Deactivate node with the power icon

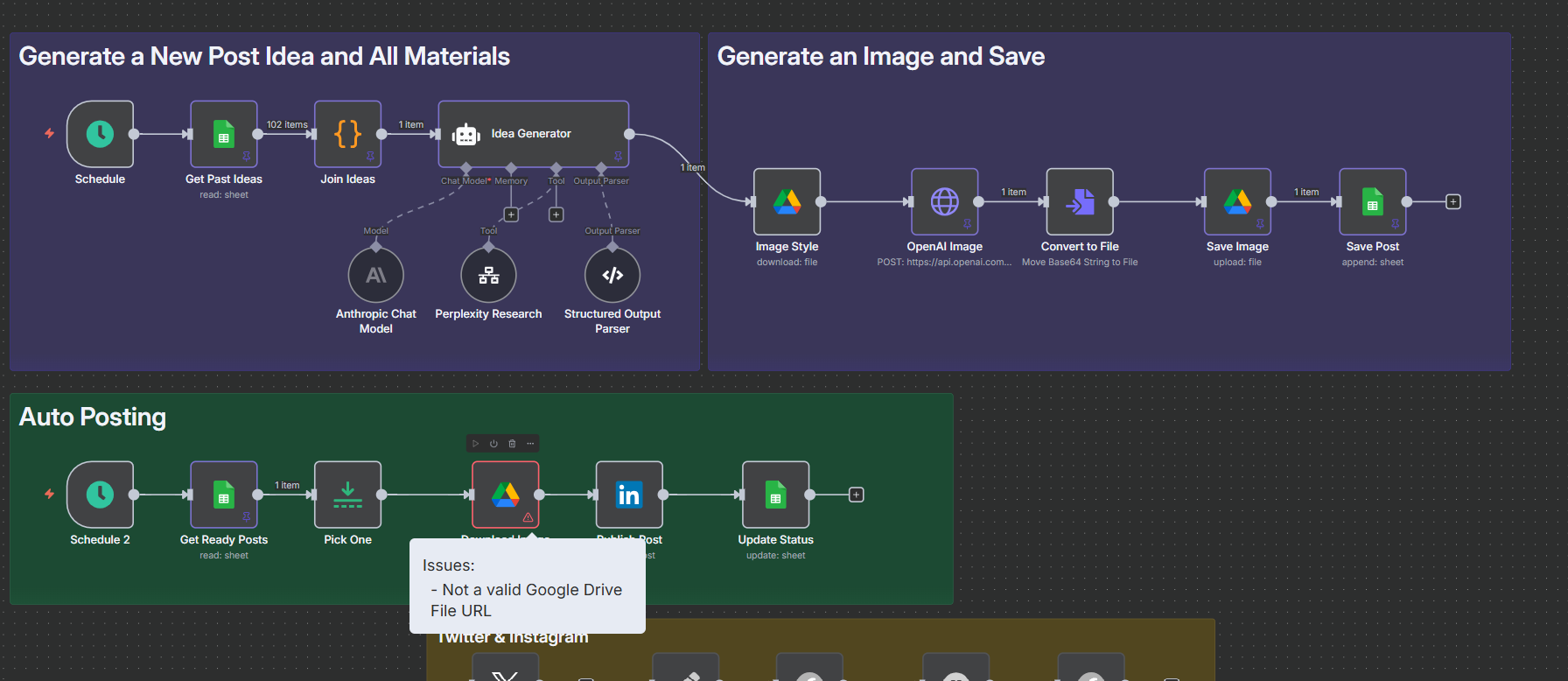pos(493,444)
